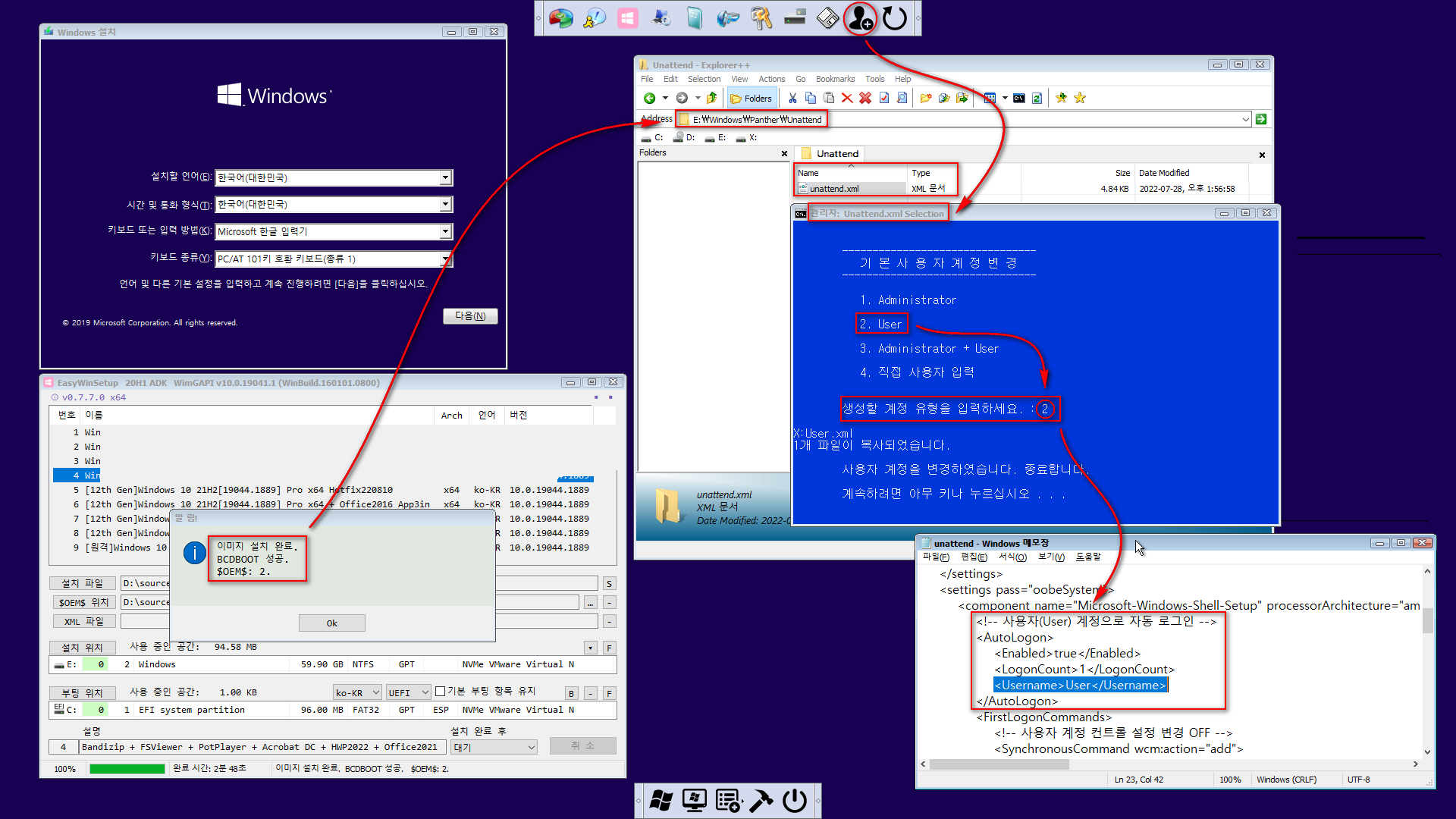The image size is (1456, 819).
Task: Click the Paste clipboard icon in Explorer++
Action: click(829, 98)
